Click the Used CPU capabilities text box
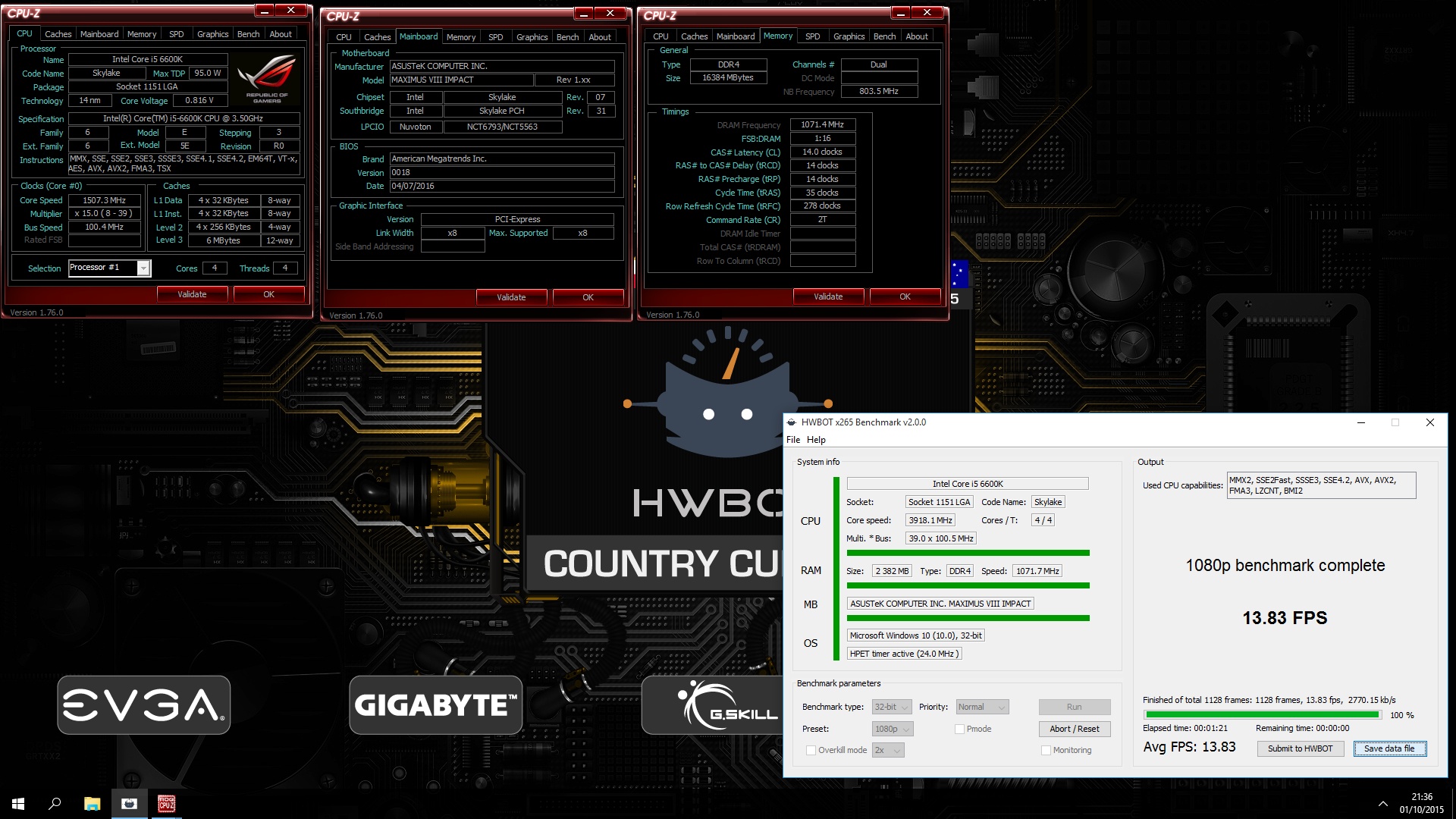This screenshot has width=1456, height=819. point(1320,485)
